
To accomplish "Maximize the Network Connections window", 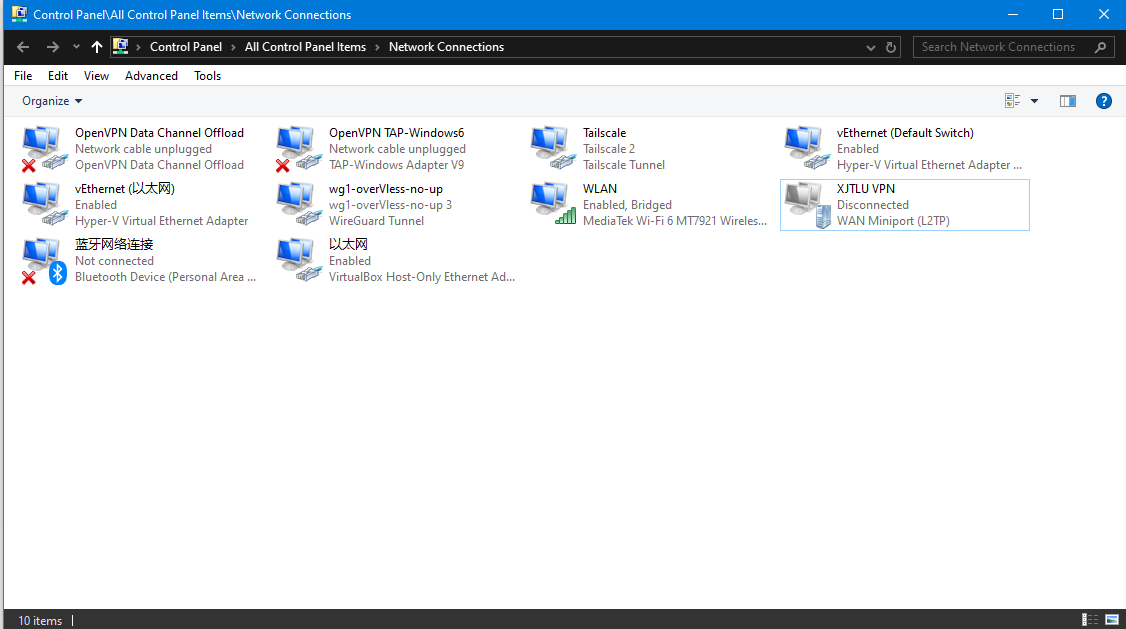I will coord(1058,14).
